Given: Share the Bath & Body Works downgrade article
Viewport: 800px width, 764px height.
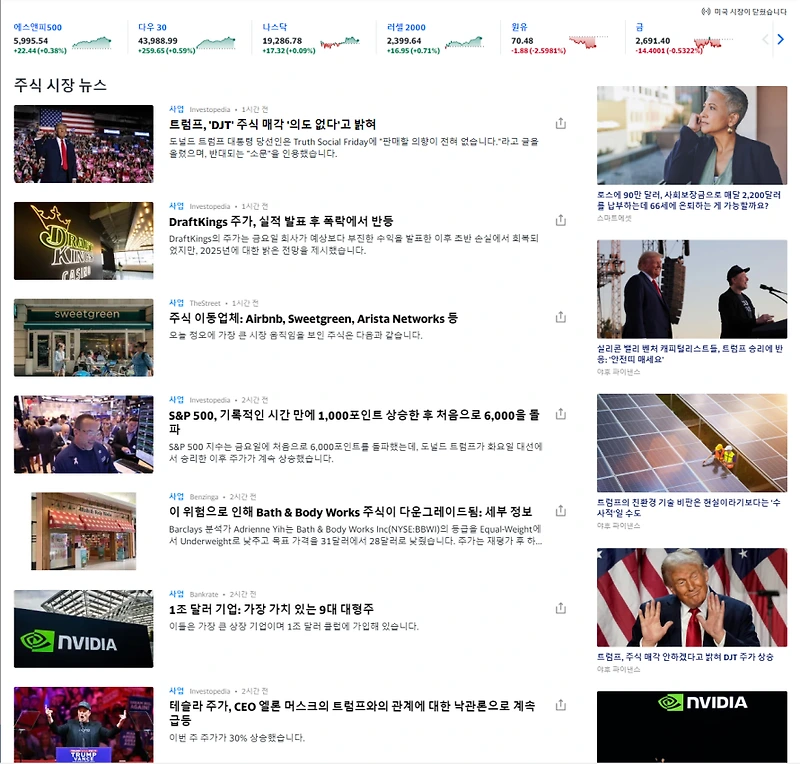Looking at the screenshot, I should [560, 511].
